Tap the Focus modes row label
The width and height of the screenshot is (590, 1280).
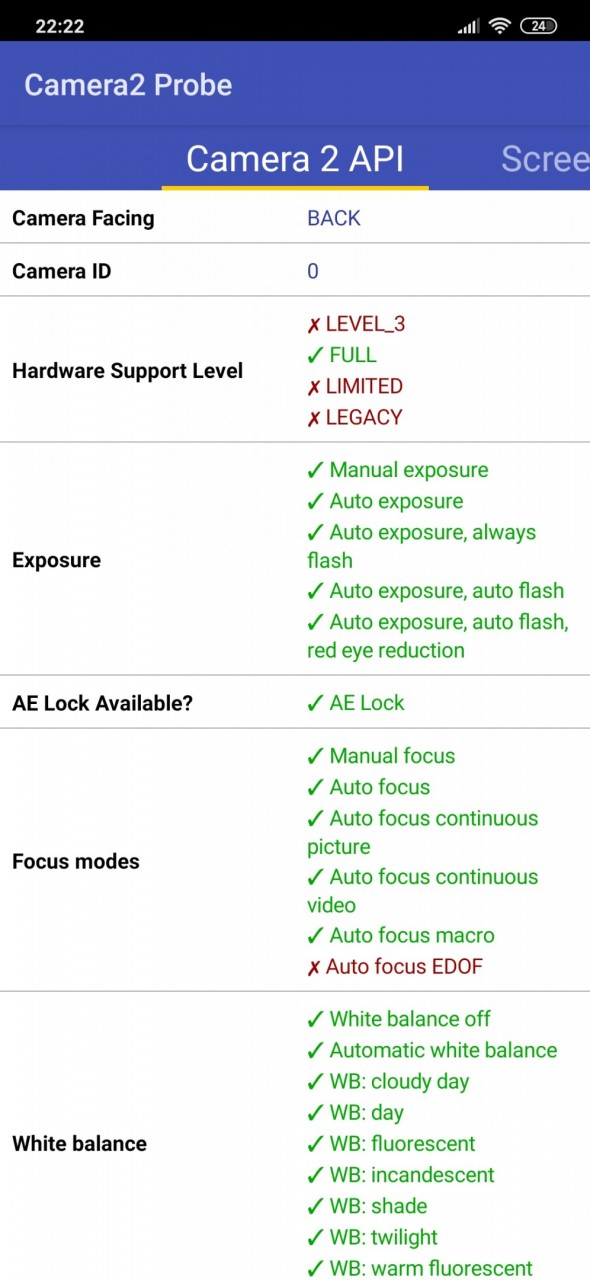[76, 861]
